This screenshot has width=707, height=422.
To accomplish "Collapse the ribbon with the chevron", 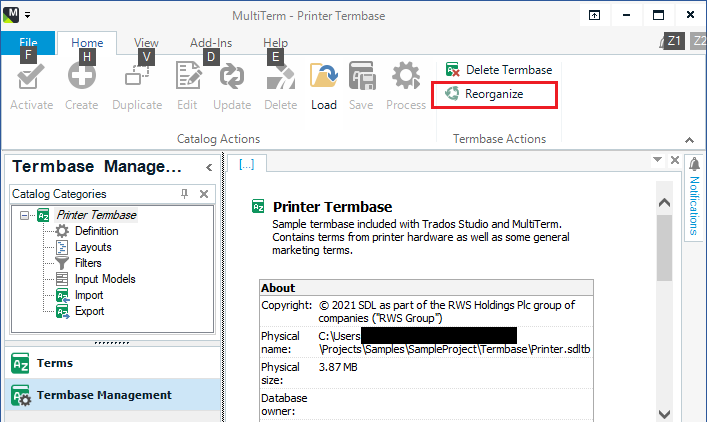I will click(689, 140).
